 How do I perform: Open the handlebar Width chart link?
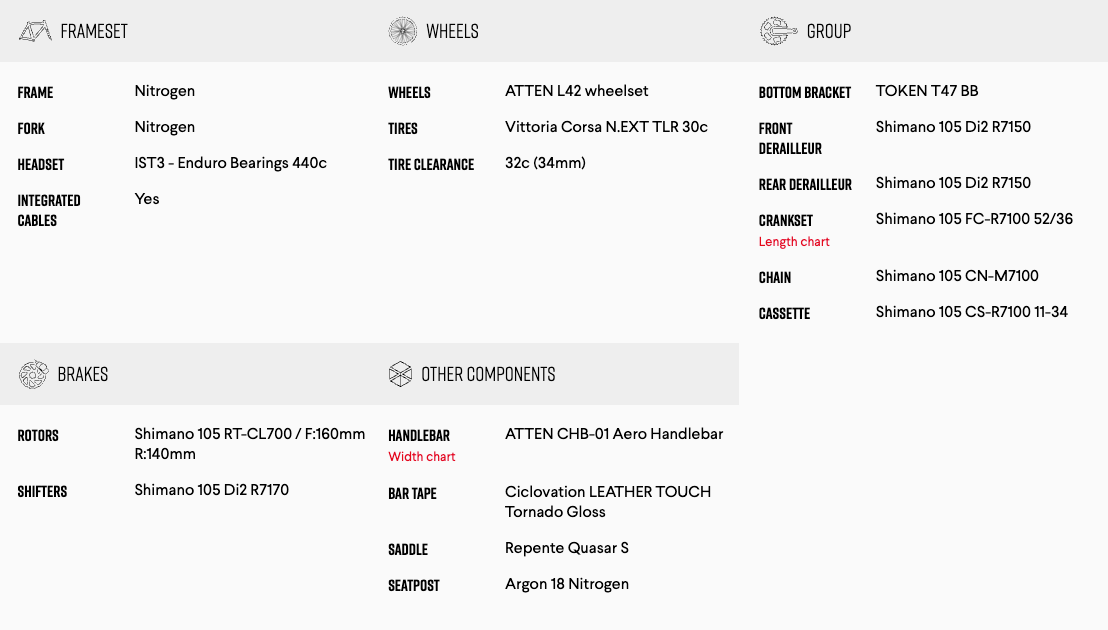422,457
